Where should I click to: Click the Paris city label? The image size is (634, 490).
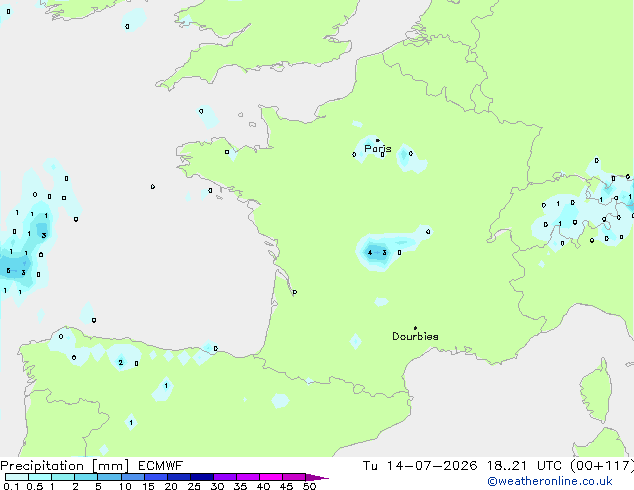pyautogui.click(x=378, y=149)
